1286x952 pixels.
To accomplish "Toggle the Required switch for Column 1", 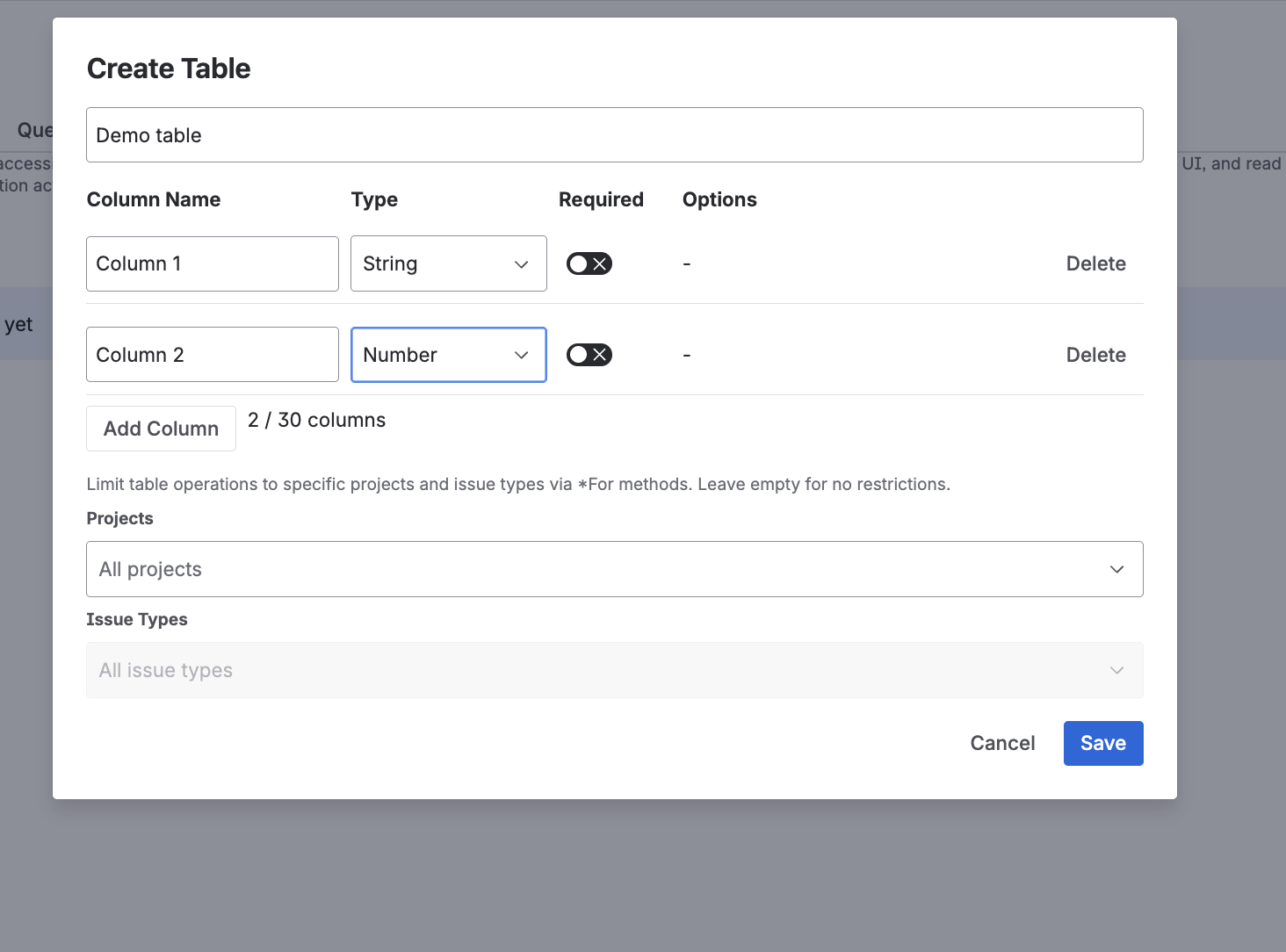I will [x=589, y=263].
